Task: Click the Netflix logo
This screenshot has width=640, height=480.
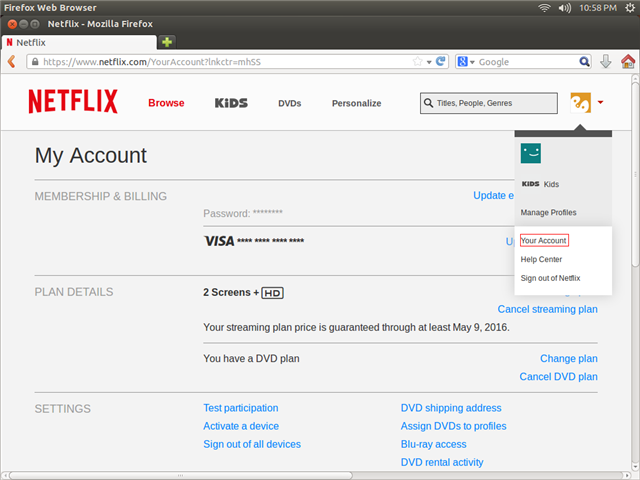Action: [73, 101]
